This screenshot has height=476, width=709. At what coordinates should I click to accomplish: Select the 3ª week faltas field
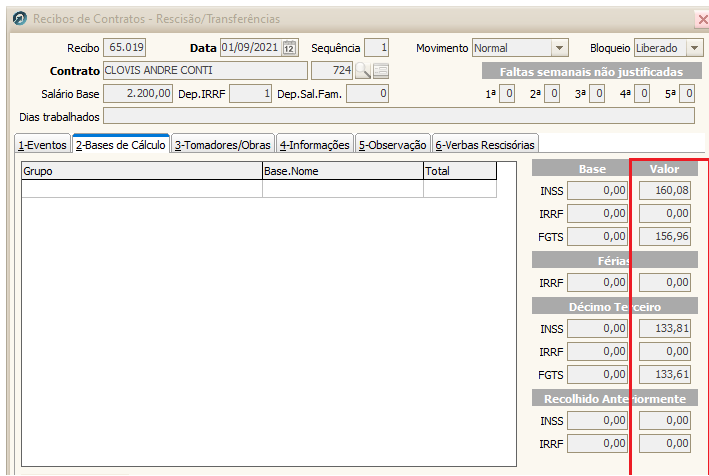597,94
